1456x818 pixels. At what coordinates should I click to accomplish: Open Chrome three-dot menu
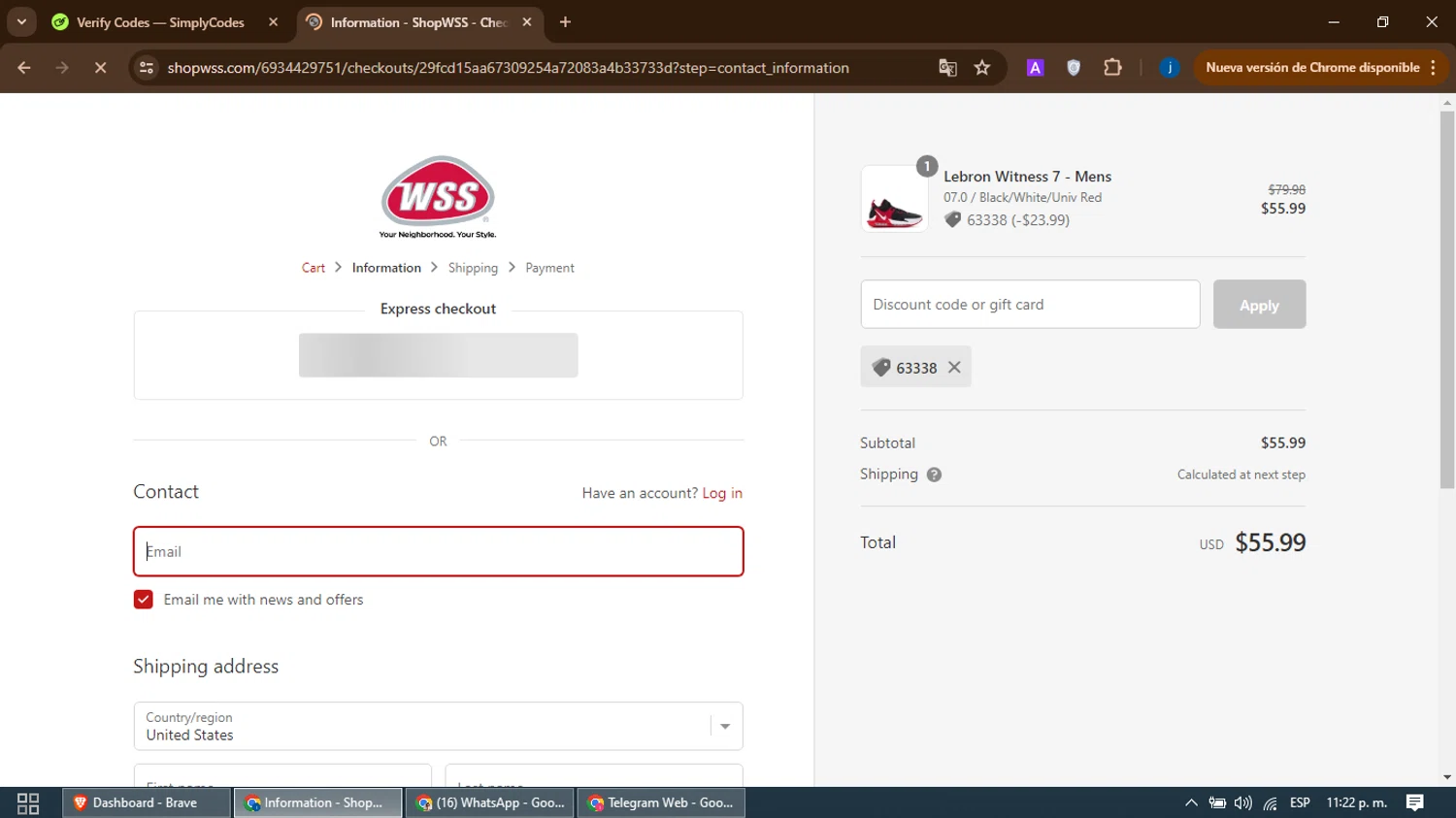(x=1433, y=68)
